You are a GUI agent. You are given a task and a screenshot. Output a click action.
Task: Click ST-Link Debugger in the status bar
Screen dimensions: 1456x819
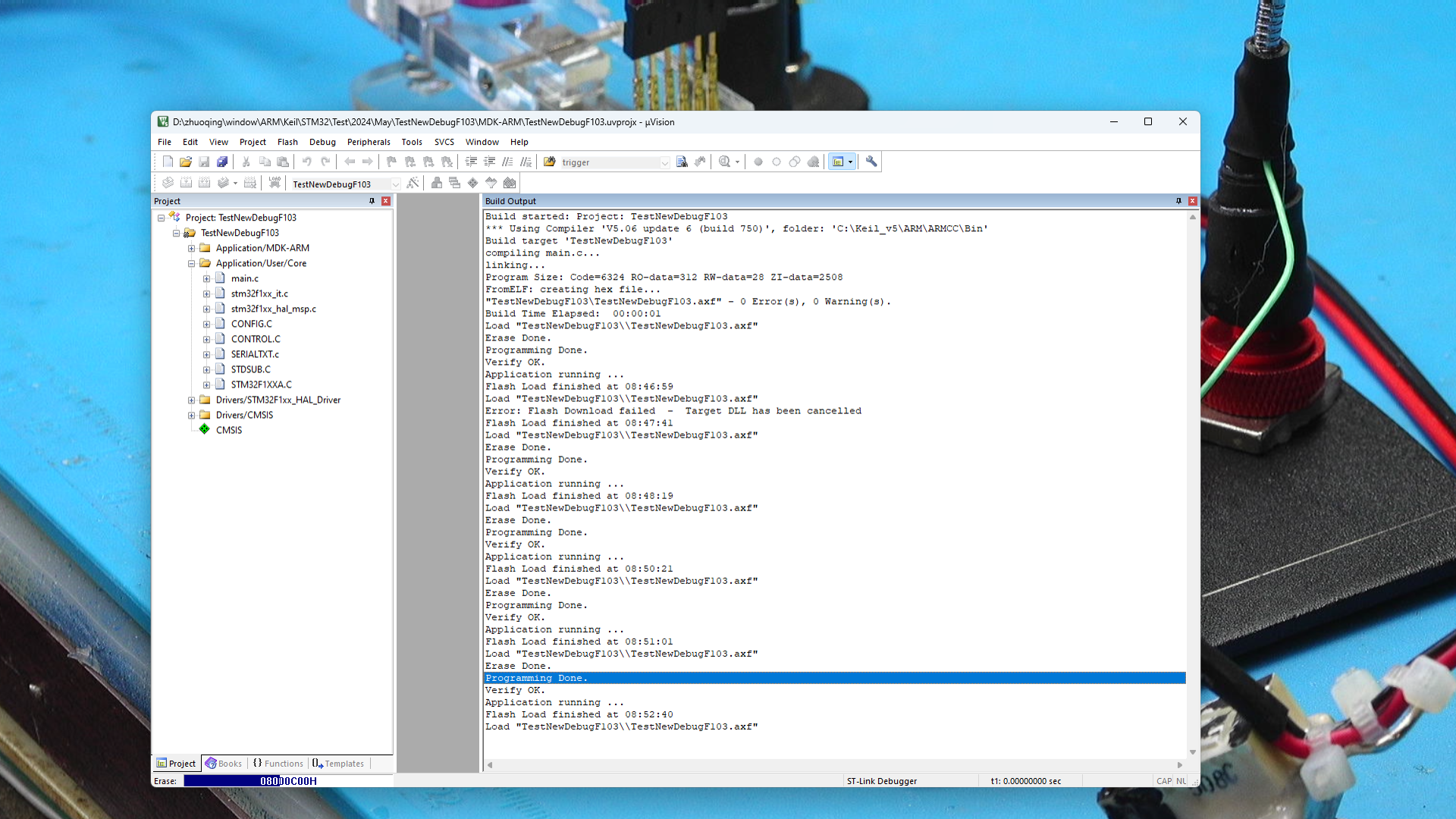(x=882, y=780)
